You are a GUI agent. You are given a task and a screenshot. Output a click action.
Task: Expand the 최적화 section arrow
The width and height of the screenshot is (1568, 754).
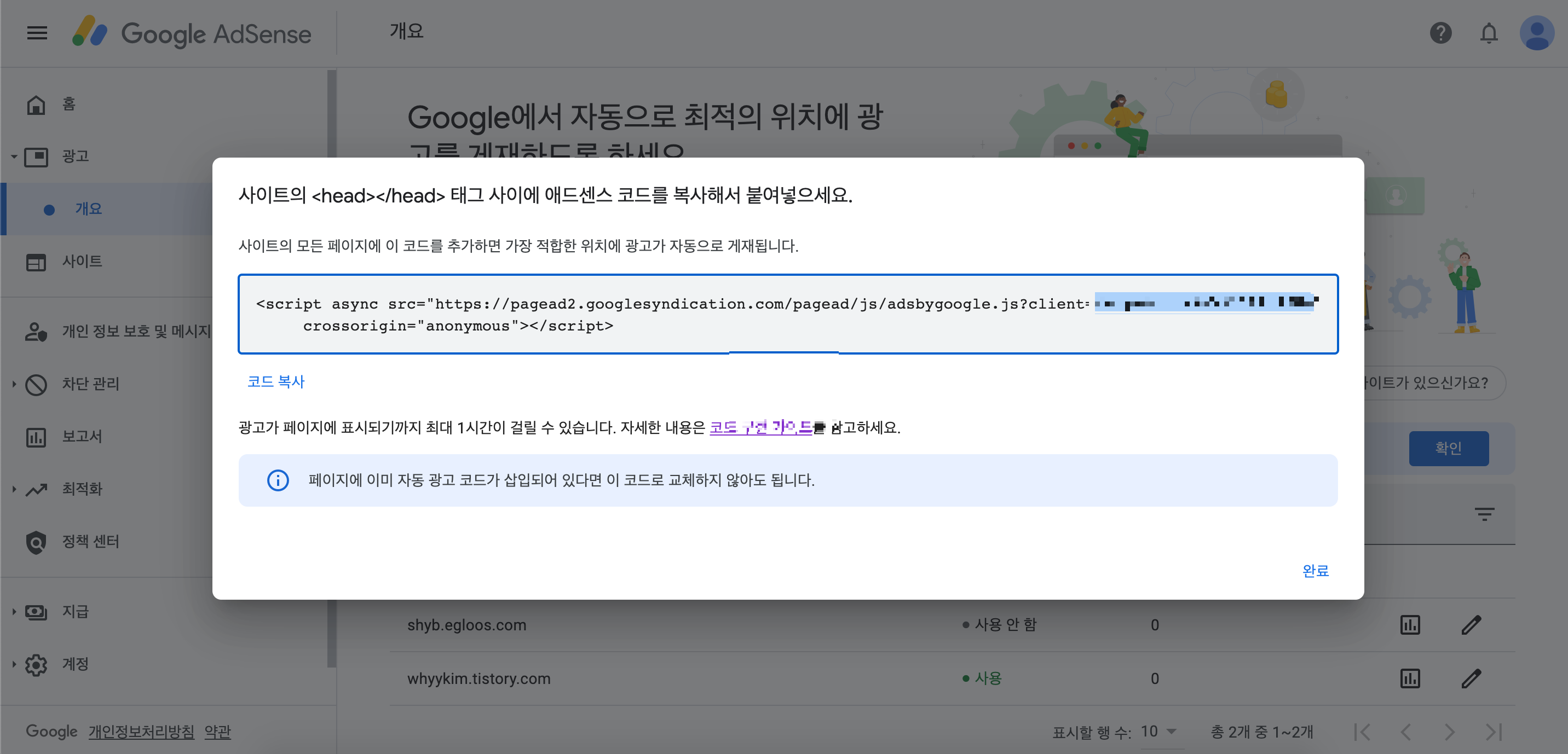pyautogui.click(x=14, y=489)
